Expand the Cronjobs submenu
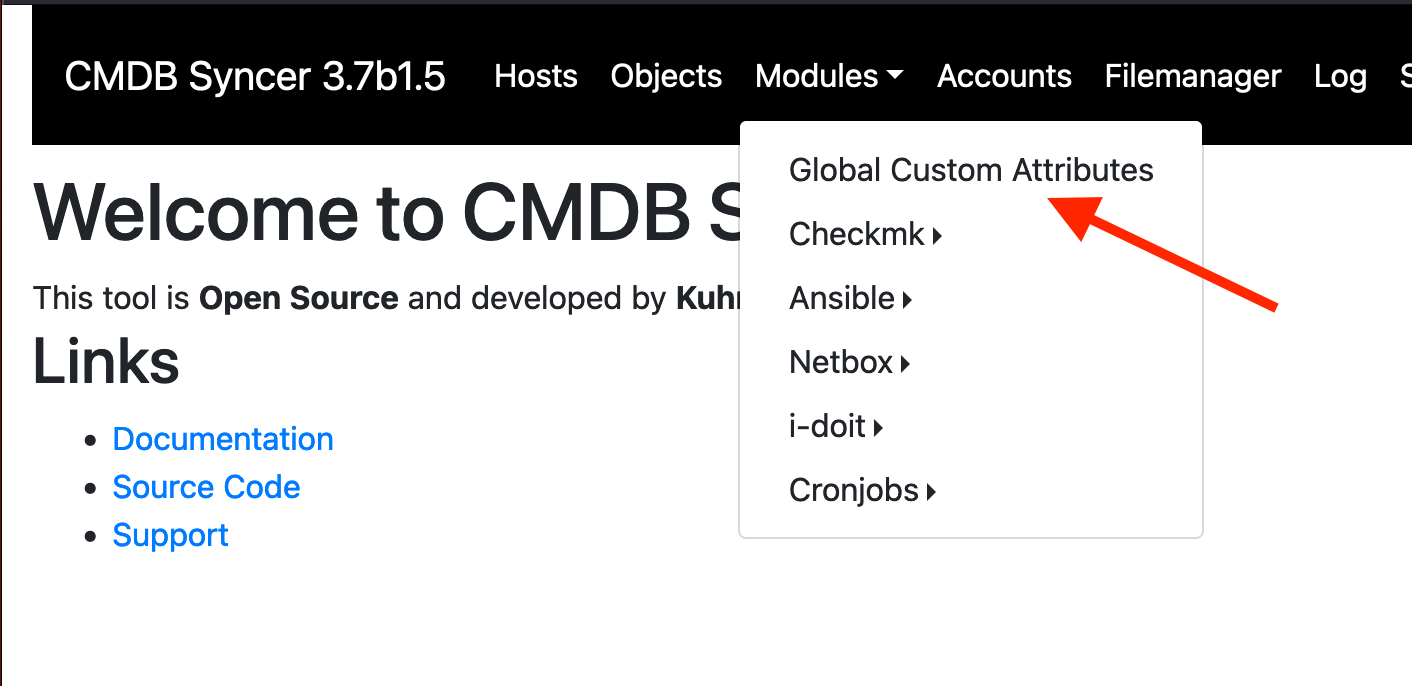 coord(862,491)
